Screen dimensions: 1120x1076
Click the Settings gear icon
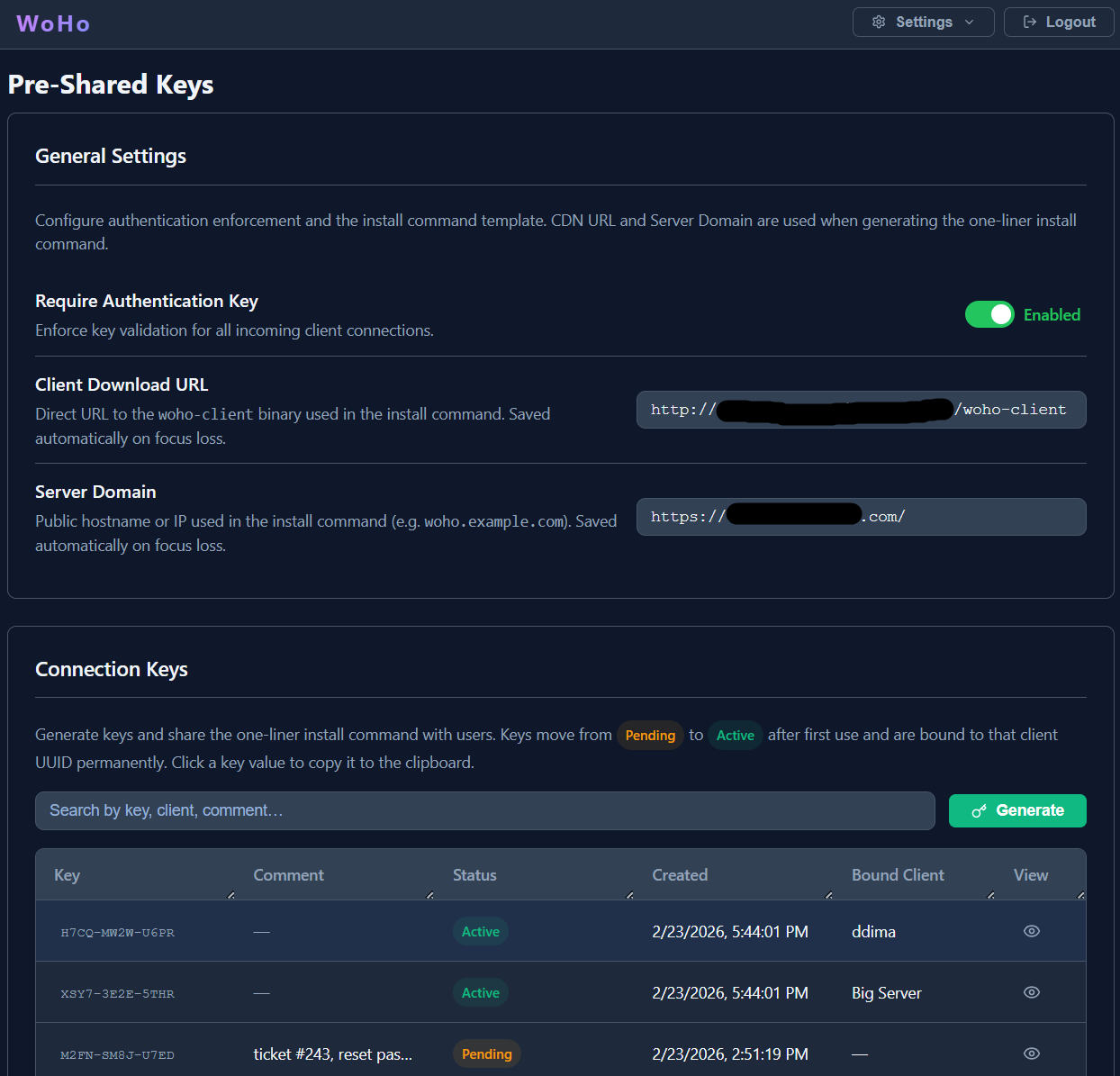pyautogui.click(x=879, y=23)
